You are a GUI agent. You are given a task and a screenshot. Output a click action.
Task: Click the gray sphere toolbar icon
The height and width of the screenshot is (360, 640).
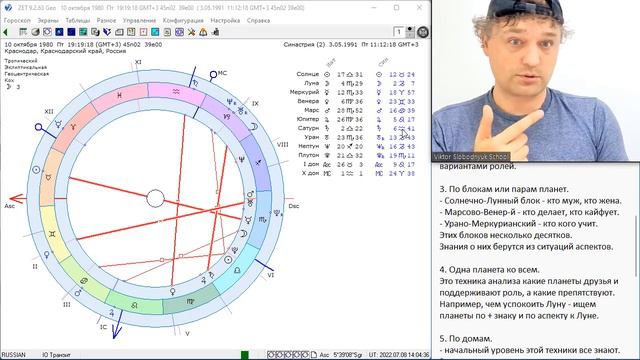pos(36,32)
